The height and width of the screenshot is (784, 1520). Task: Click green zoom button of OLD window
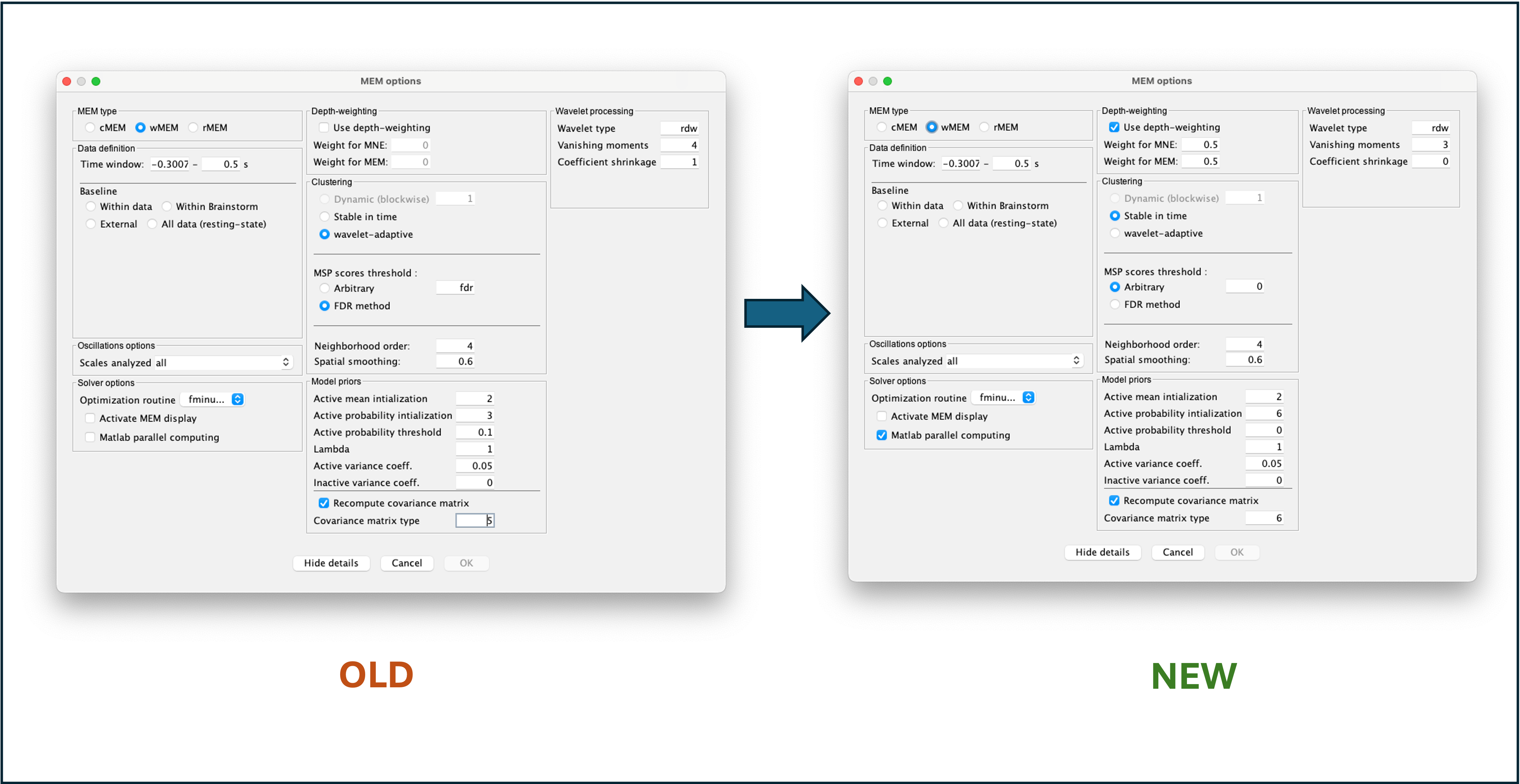[96, 82]
